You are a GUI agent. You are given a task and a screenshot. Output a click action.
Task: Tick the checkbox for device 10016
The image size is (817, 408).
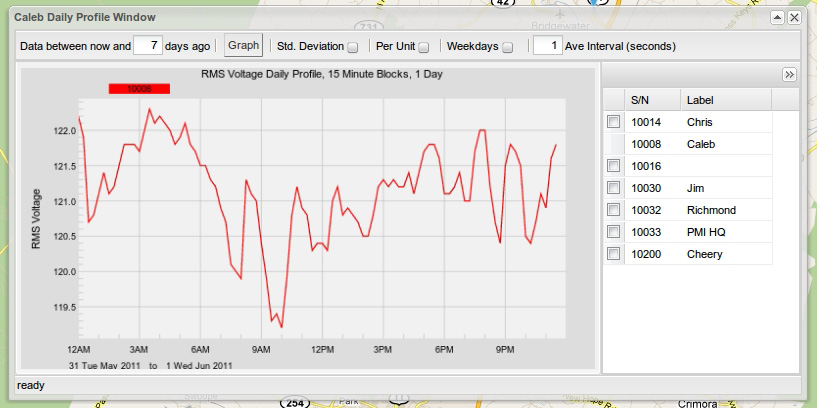pyautogui.click(x=614, y=166)
